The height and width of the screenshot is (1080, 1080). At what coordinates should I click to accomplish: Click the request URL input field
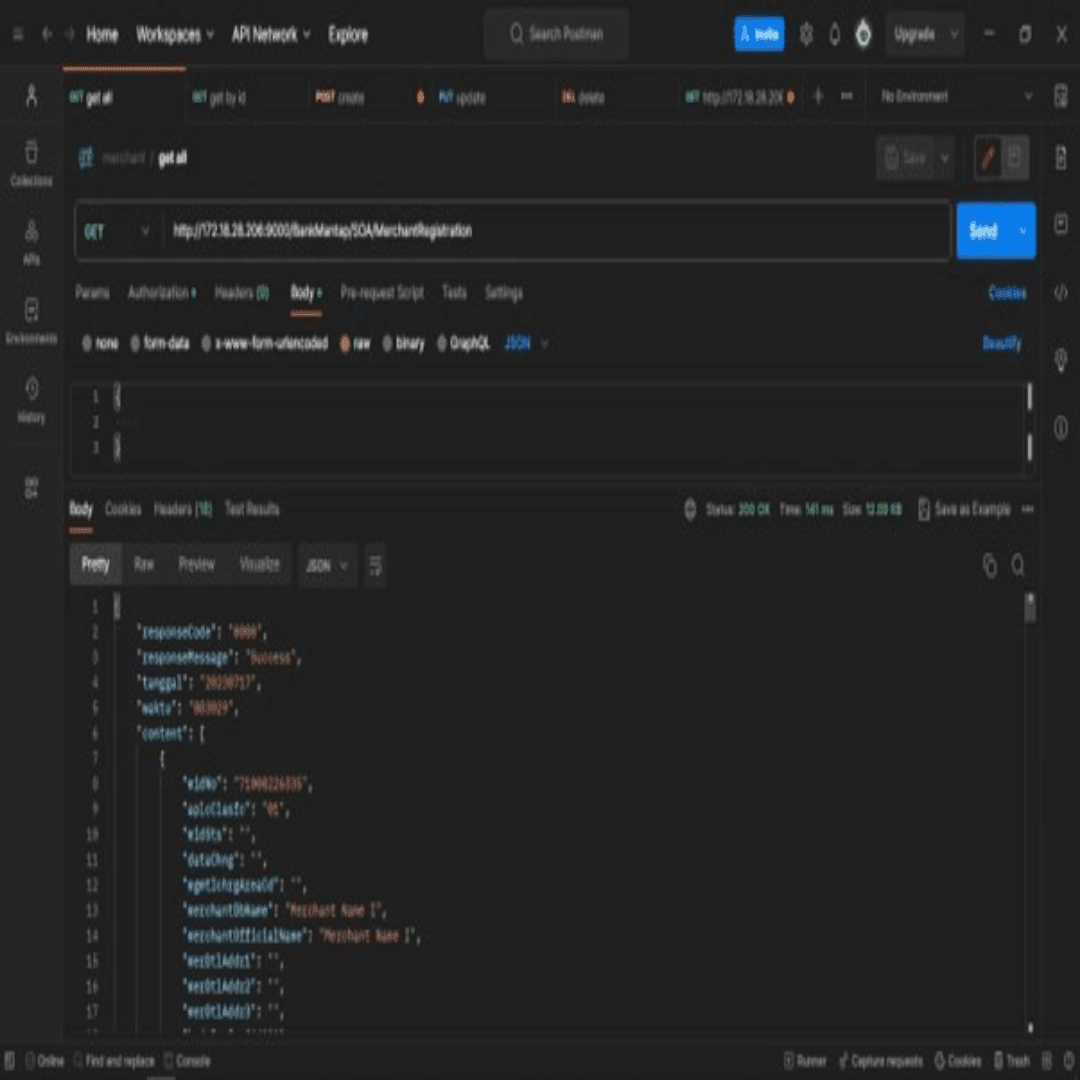coord(555,231)
